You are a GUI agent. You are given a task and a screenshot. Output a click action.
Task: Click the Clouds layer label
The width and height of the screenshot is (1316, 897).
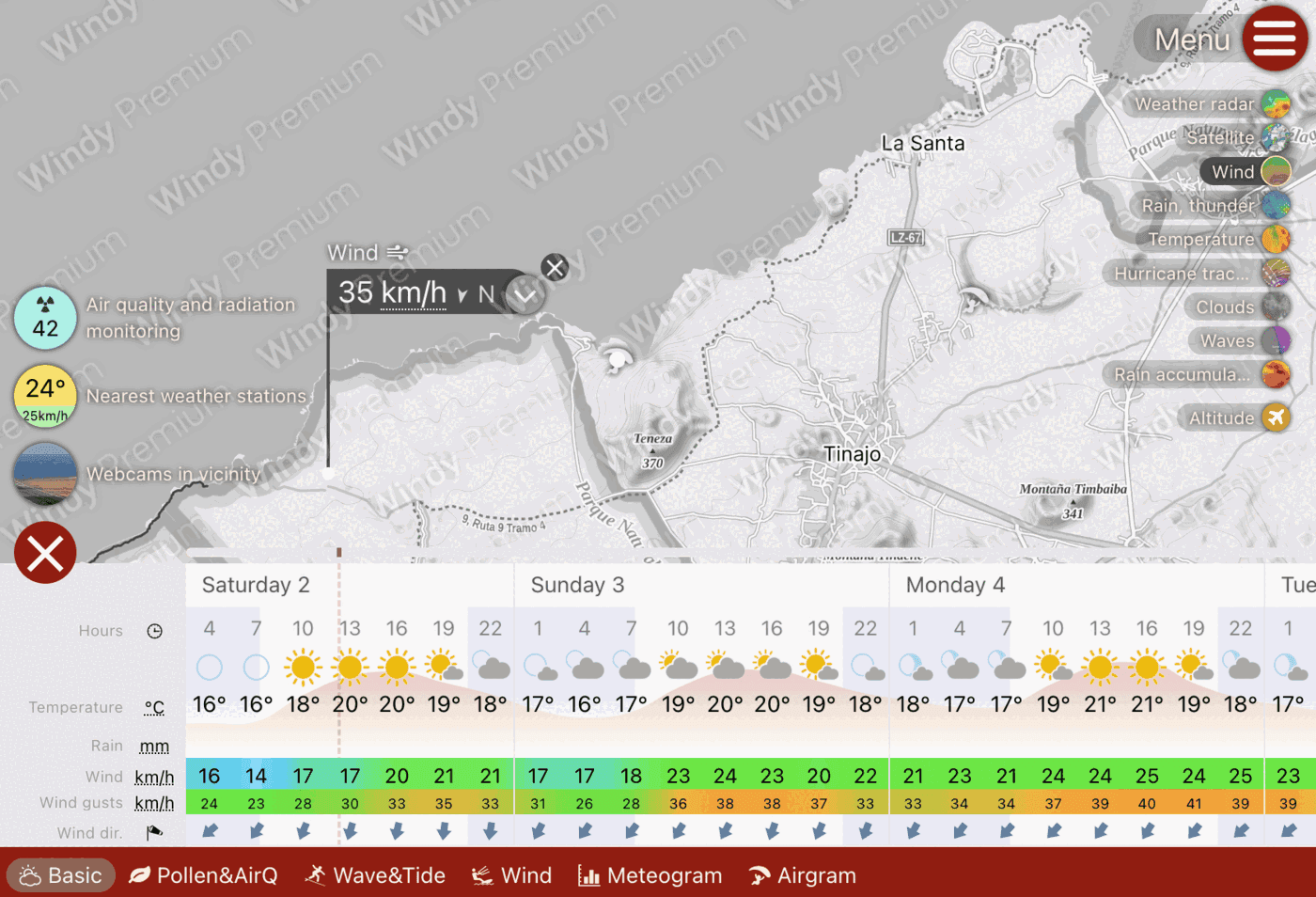(x=1225, y=307)
